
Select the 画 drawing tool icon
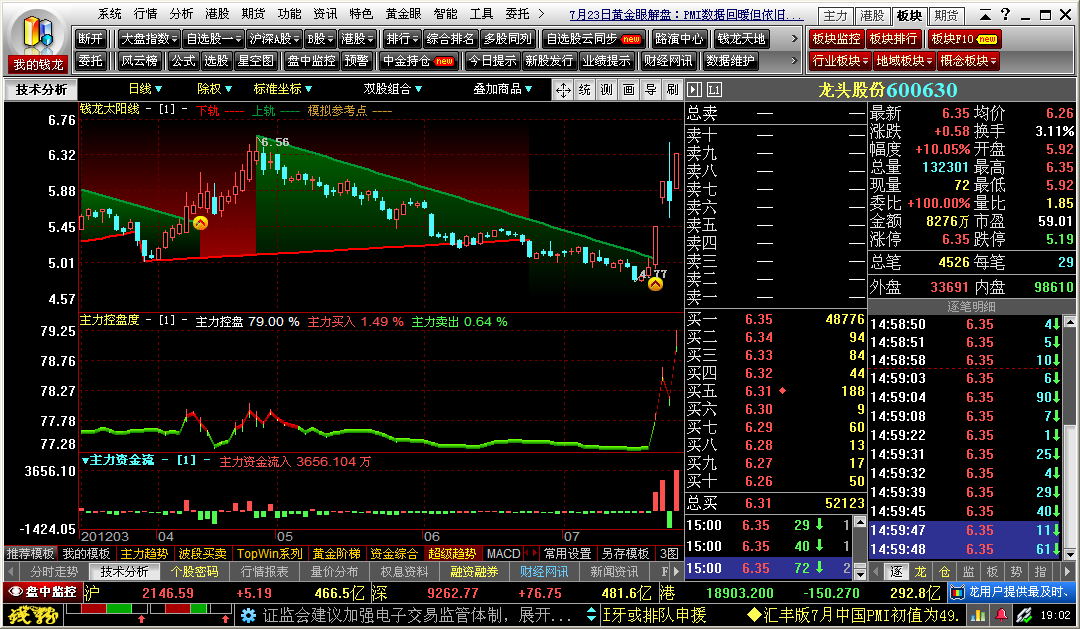point(628,90)
